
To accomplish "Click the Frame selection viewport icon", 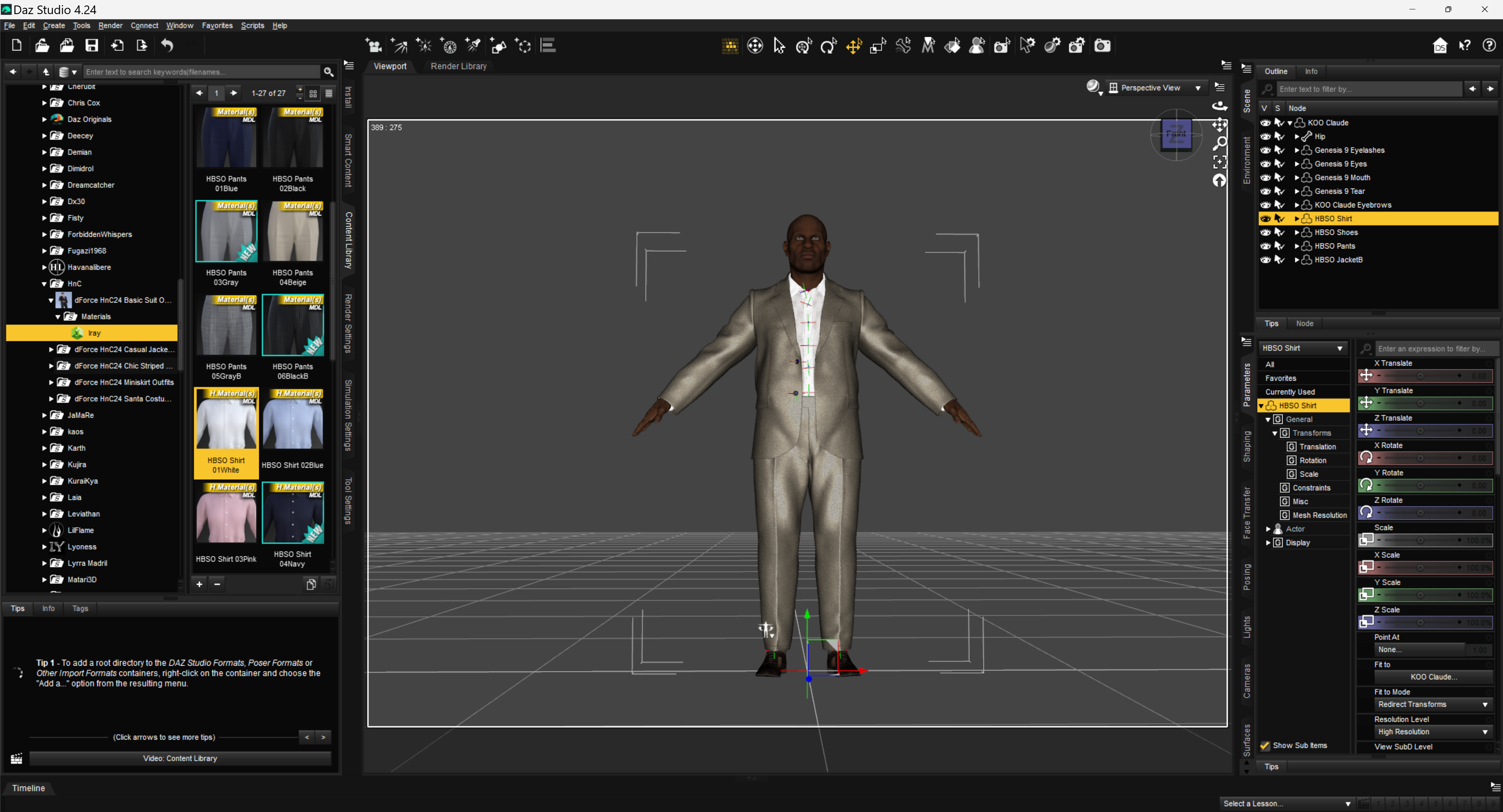I will [1220, 162].
